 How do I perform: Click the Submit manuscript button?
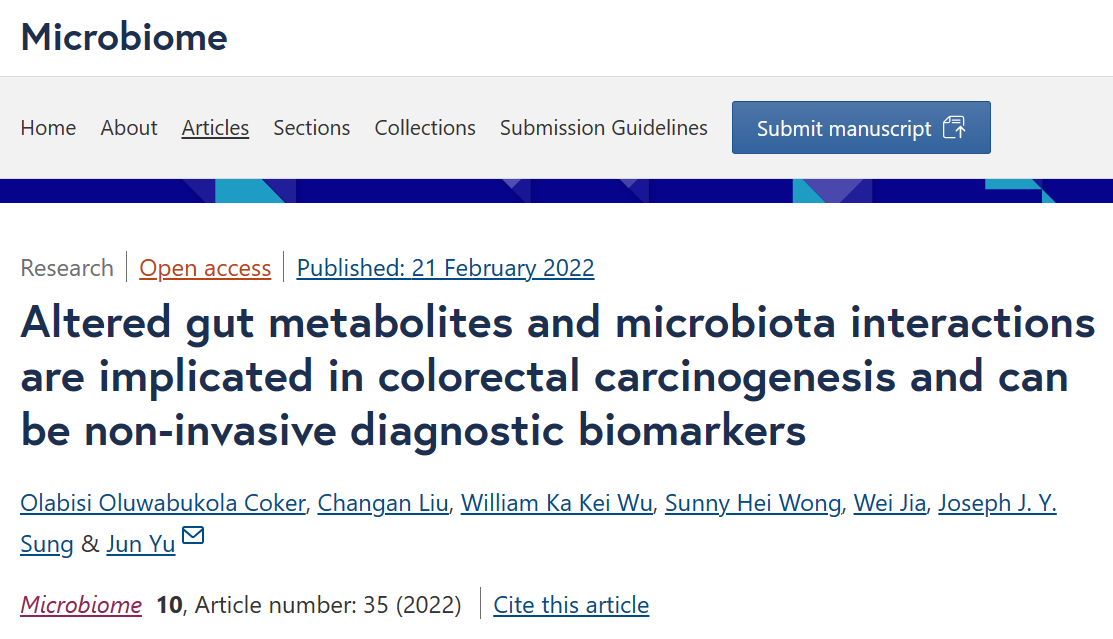pos(861,128)
